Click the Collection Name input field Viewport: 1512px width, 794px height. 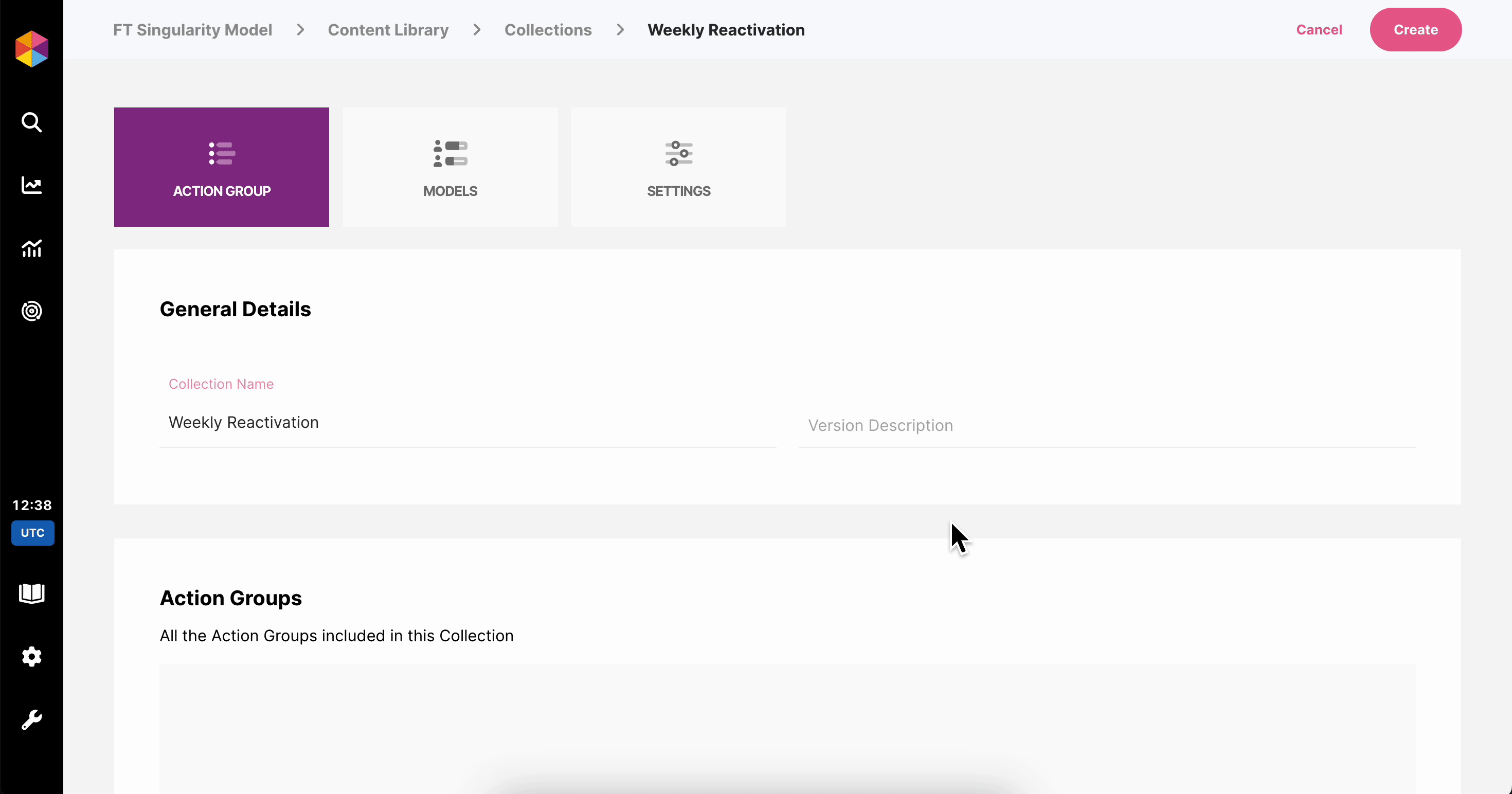(x=467, y=423)
